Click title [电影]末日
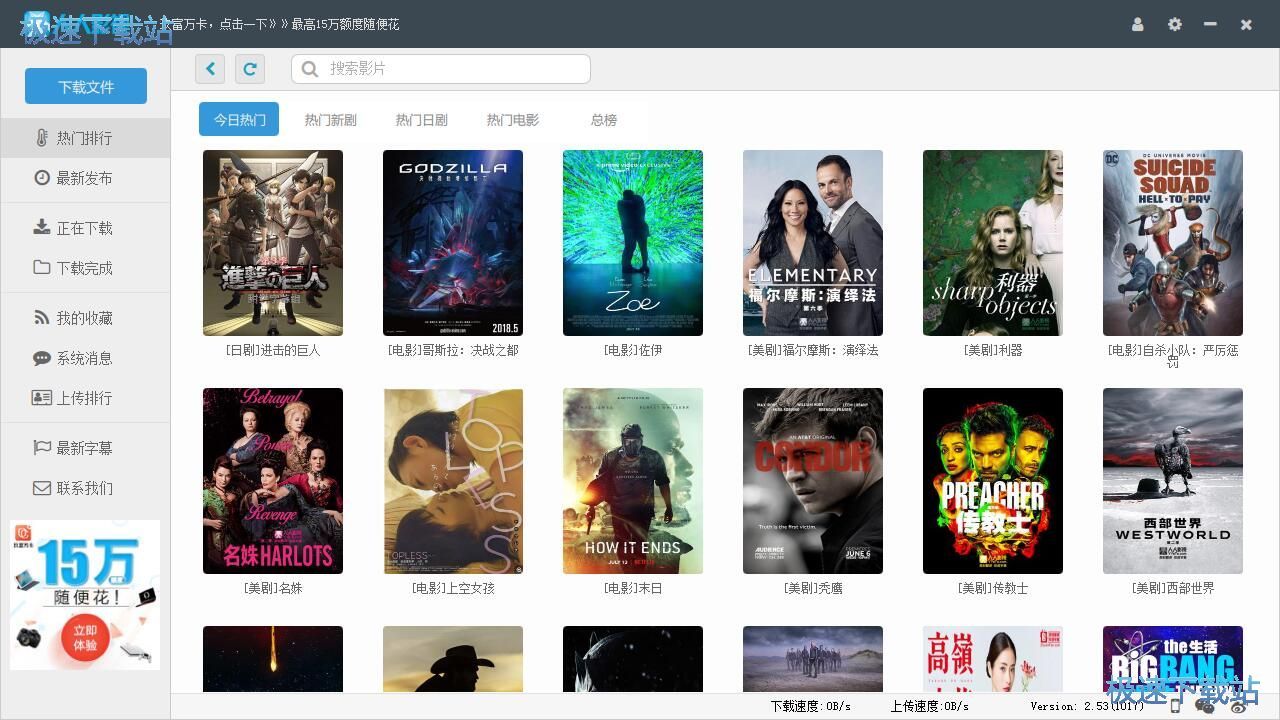1280x720 pixels. tap(633, 588)
